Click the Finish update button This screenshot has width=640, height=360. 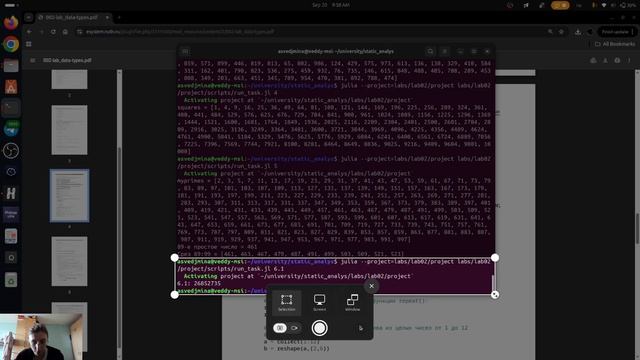[x=616, y=31]
